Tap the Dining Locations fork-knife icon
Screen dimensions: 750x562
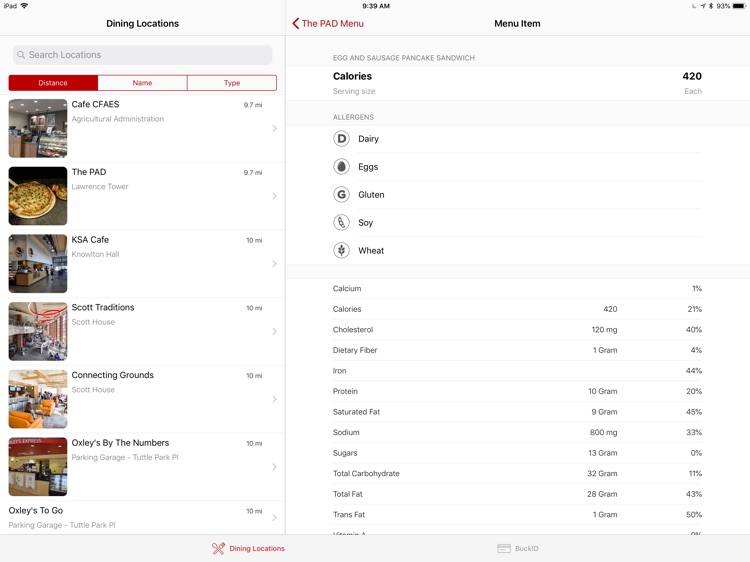tap(218, 548)
